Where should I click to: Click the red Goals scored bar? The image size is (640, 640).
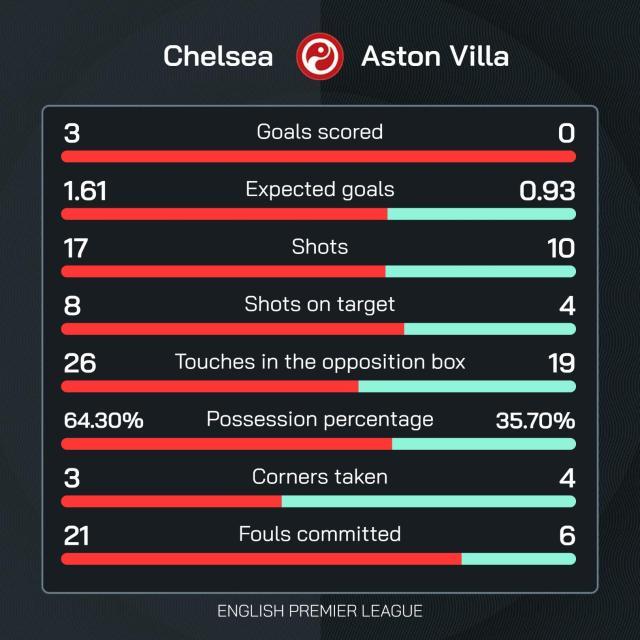click(319, 157)
